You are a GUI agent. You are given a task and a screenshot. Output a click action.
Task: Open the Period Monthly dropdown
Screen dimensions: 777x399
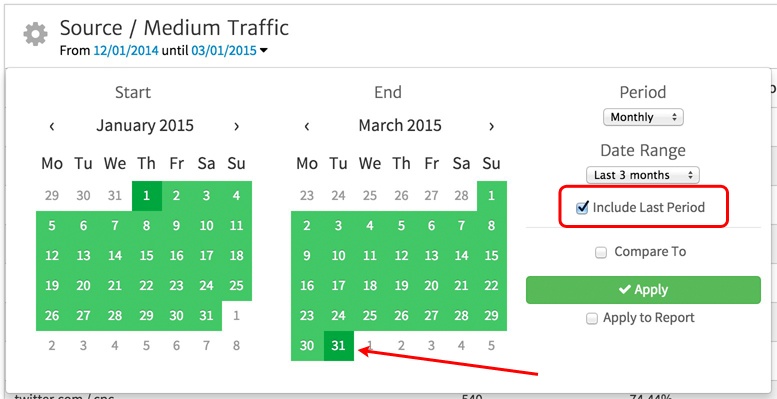point(643,117)
